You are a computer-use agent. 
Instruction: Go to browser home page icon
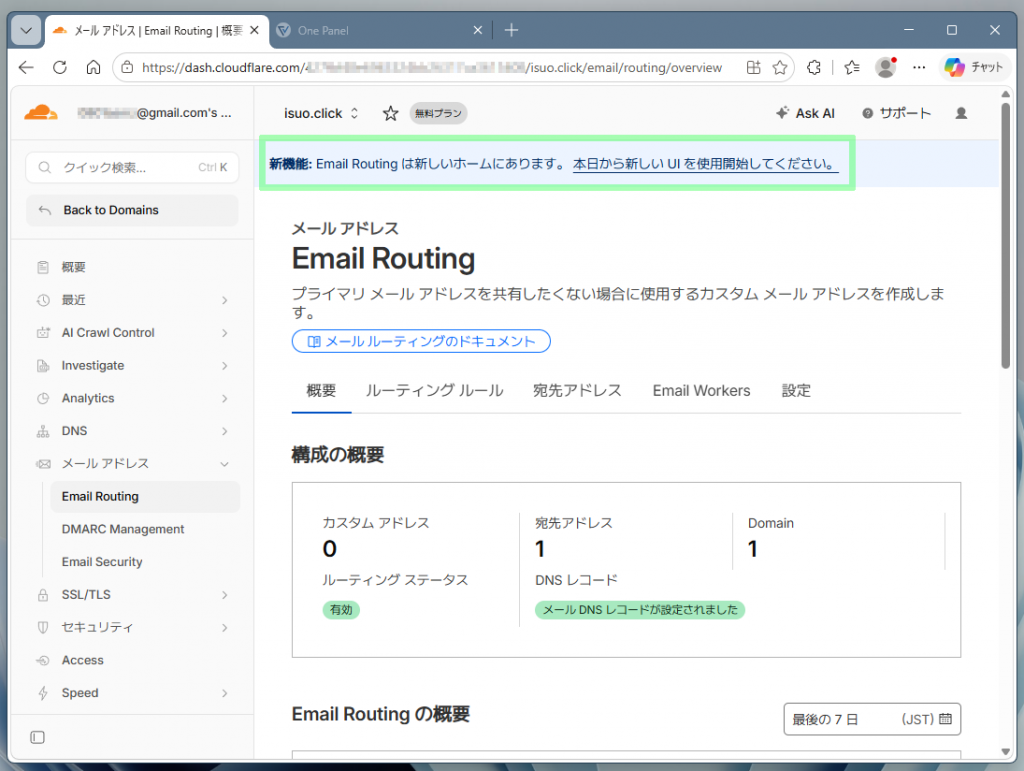93,67
